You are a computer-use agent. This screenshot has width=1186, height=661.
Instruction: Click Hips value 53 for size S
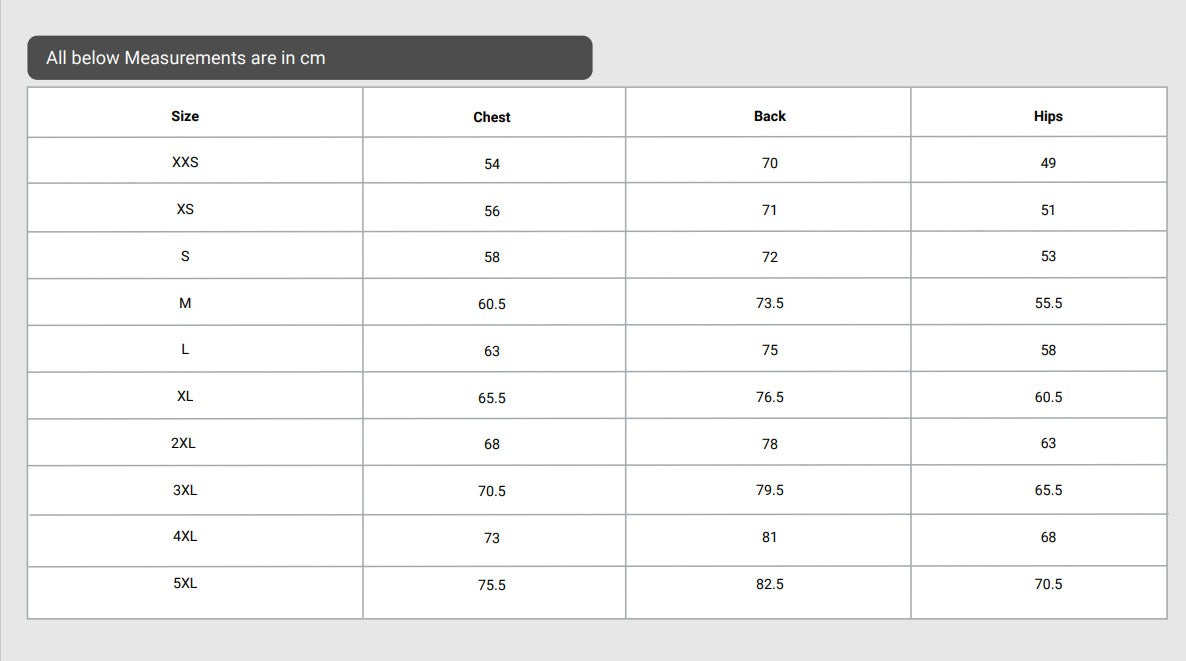point(1048,256)
